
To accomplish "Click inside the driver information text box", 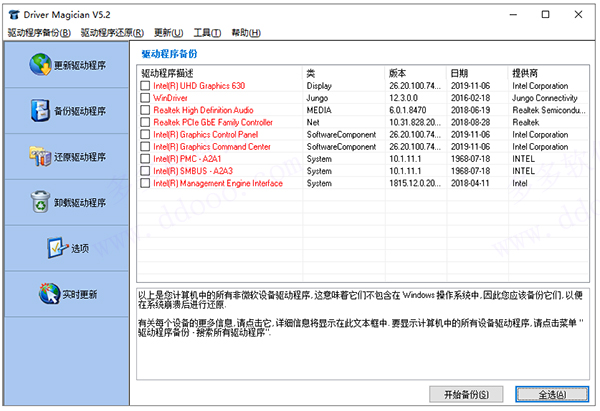I will [363, 334].
